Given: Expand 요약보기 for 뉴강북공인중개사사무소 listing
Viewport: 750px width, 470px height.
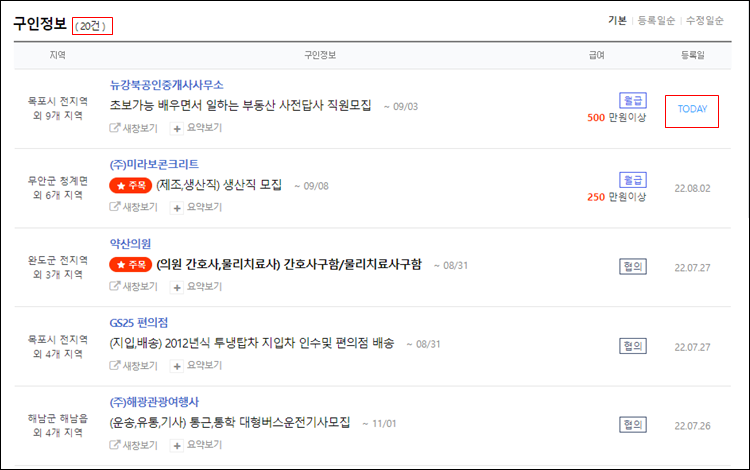Looking at the screenshot, I should [x=197, y=128].
